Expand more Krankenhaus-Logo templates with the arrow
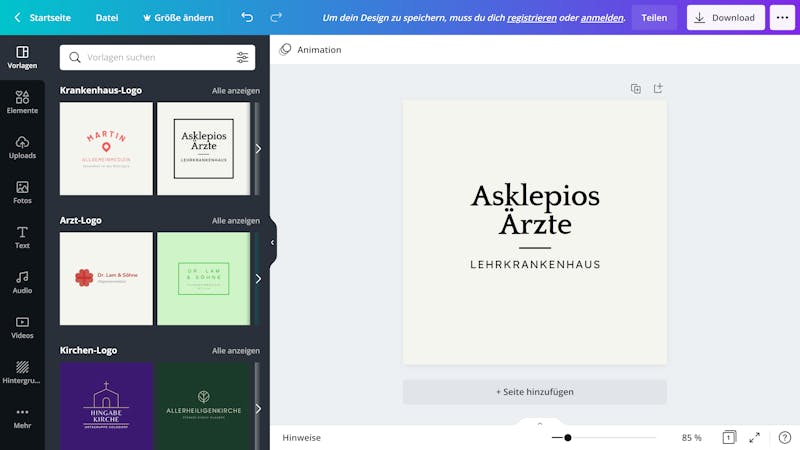800x450 pixels. tap(258, 148)
